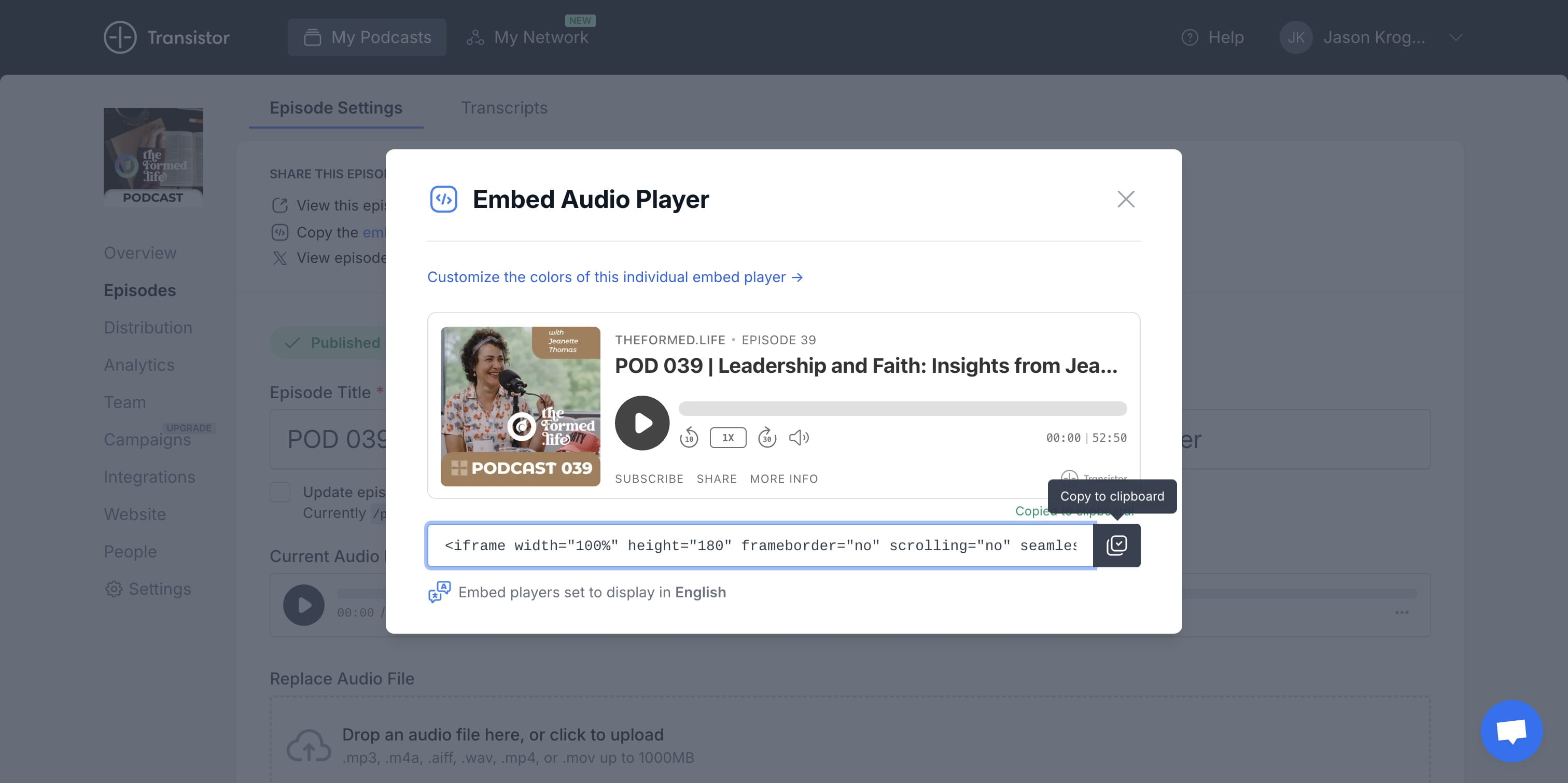The height and width of the screenshot is (783, 1568).
Task: Toggle the embed player volume icon
Action: pos(799,438)
